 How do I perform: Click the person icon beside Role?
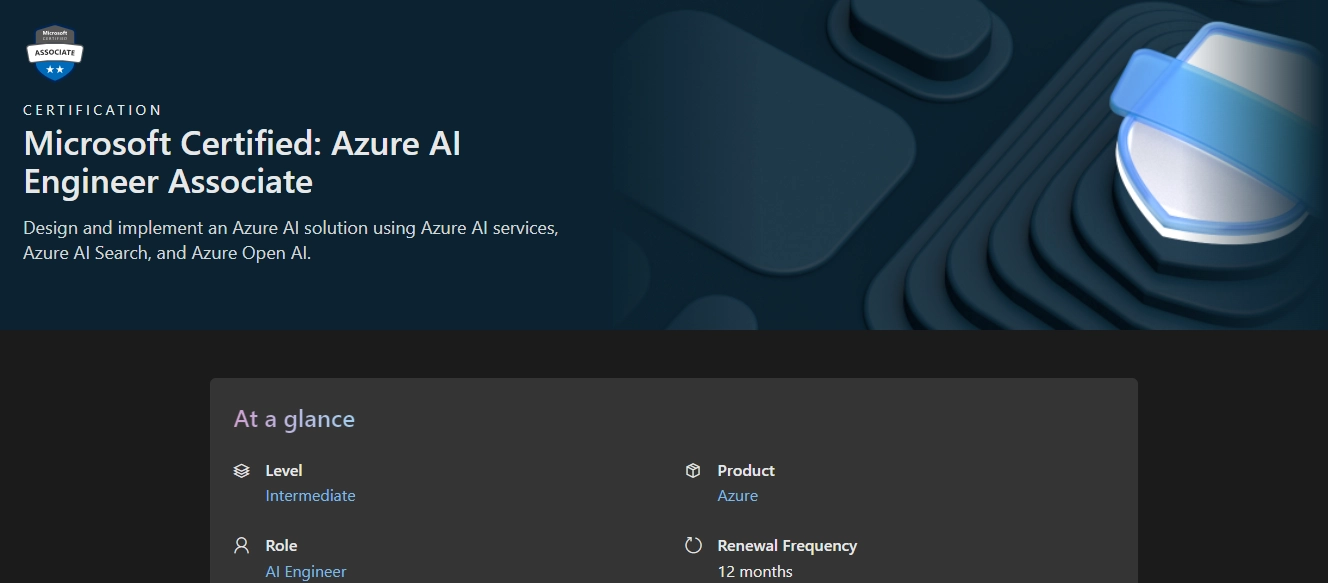240,545
